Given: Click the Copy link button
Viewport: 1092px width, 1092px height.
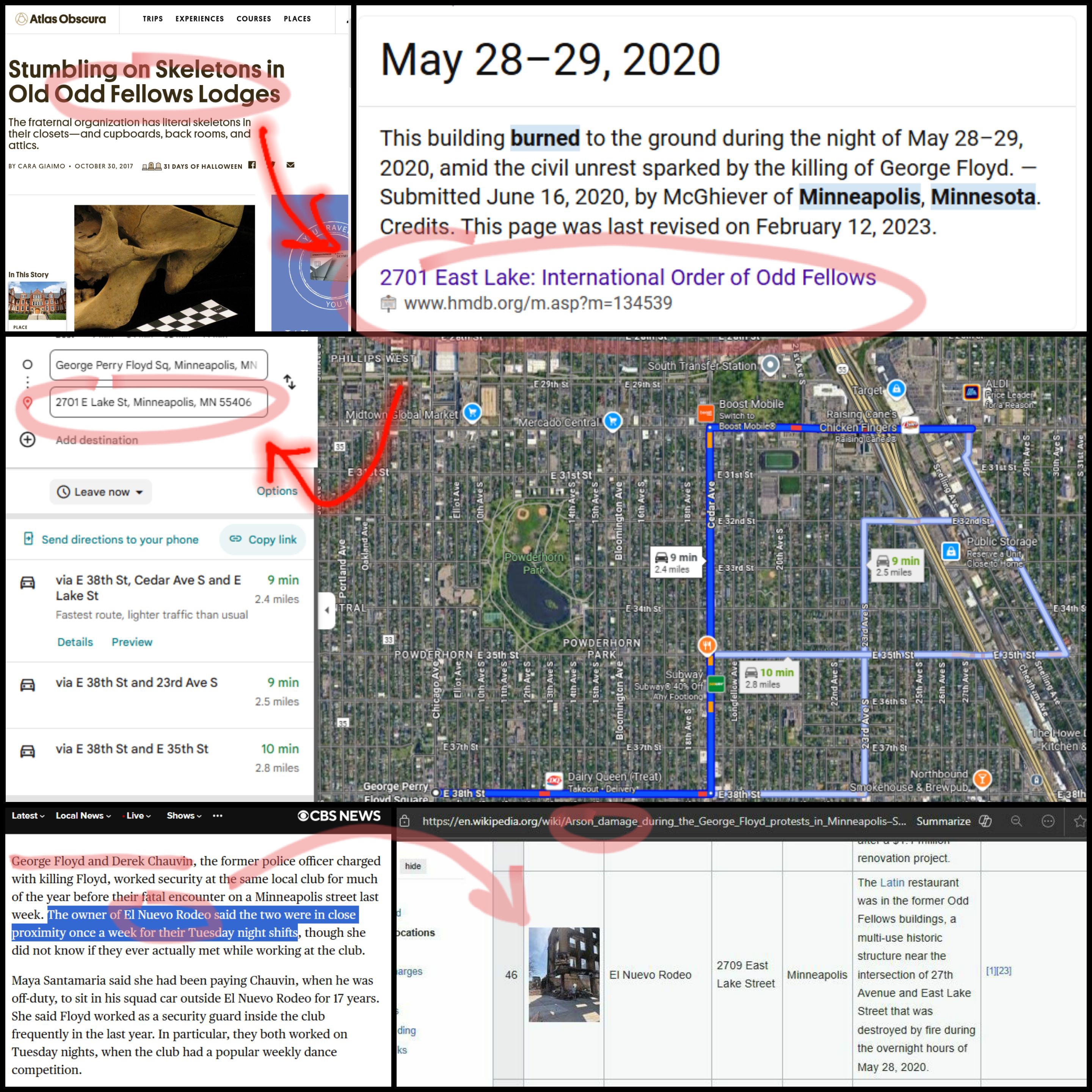Looking at the screenshot, I should [x=263, y=539].
